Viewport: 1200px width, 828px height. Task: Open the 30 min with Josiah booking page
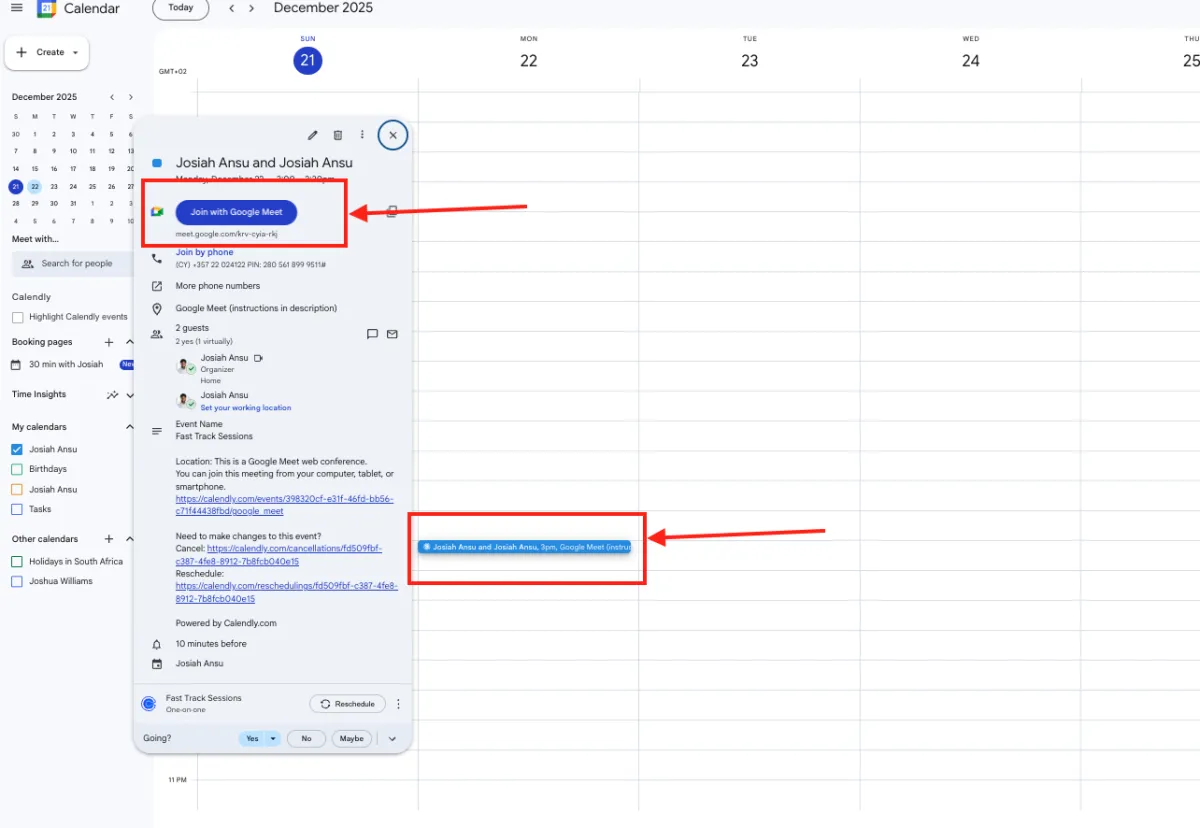(x=66, y=365)
